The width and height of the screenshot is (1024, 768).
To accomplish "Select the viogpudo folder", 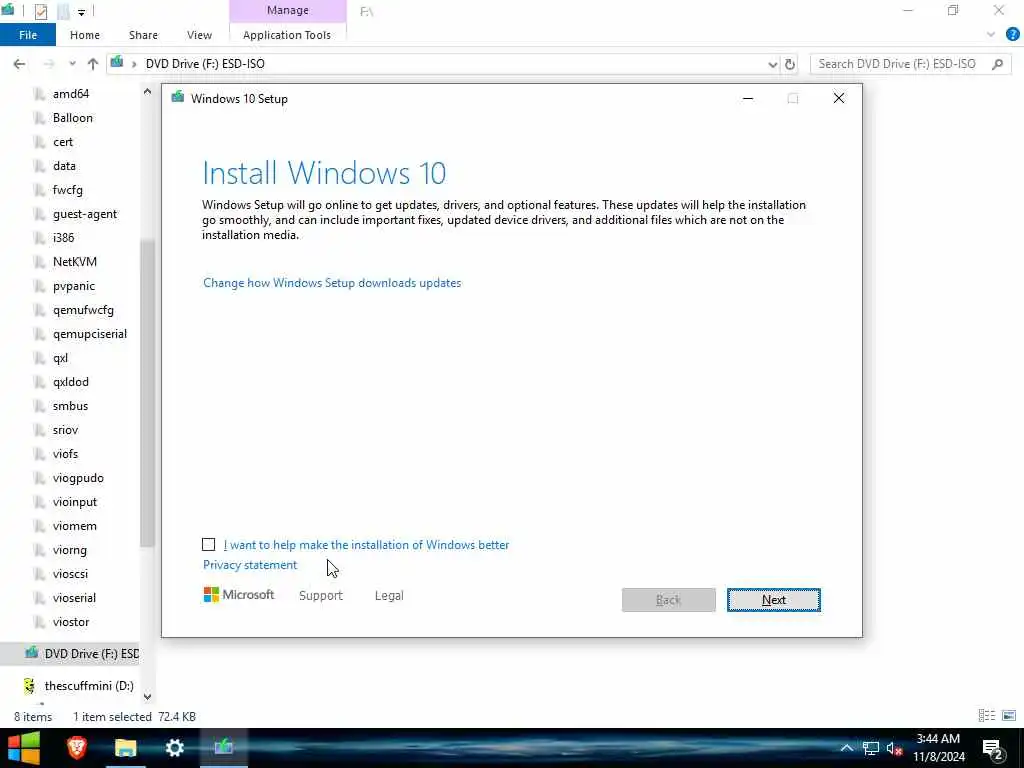I will pyautogui.click(x=78, y=478).
